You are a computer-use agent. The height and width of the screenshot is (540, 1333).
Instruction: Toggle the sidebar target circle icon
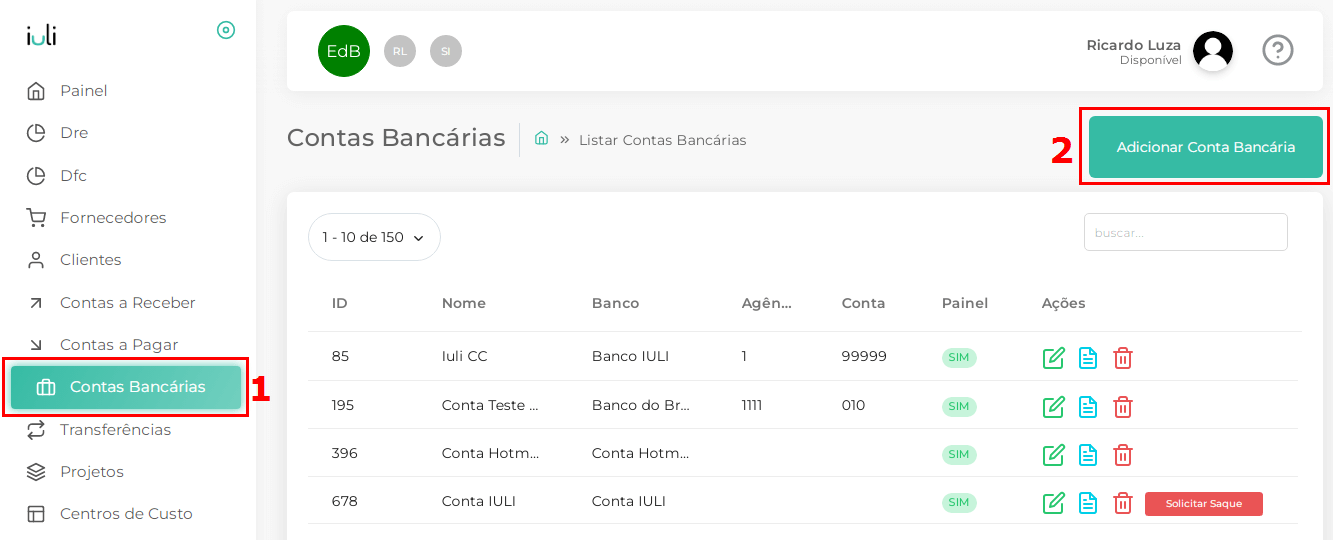226,30
